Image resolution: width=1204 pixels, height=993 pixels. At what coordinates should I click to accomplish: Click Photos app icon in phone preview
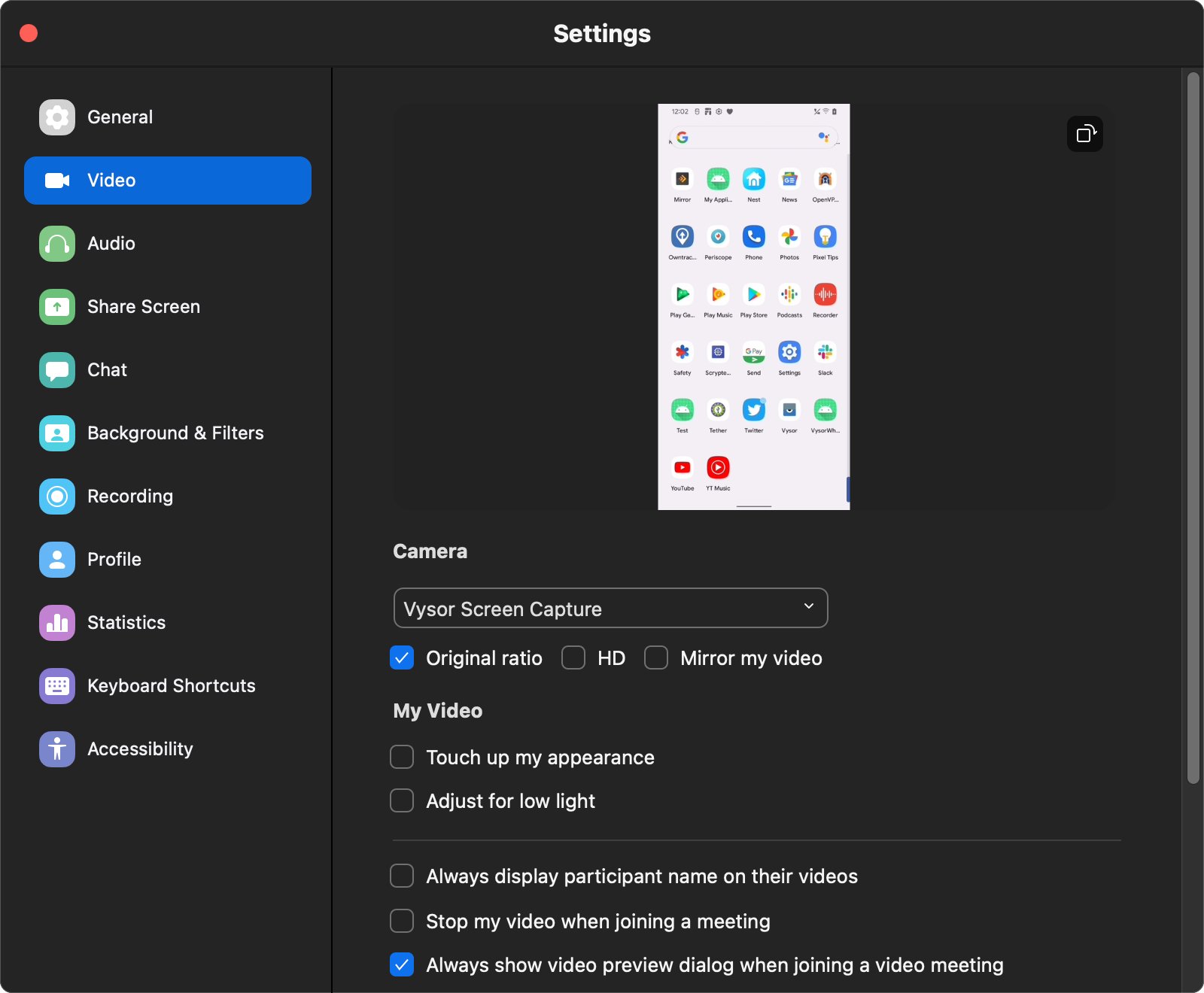(x=789, y=236)
